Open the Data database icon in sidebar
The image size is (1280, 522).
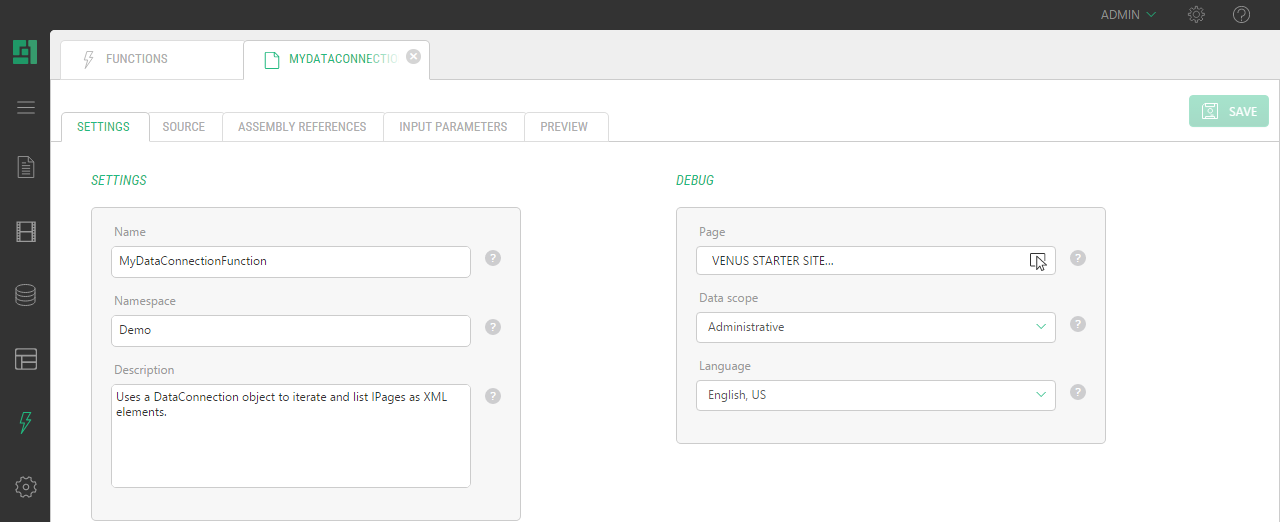(x=26, y=295)
